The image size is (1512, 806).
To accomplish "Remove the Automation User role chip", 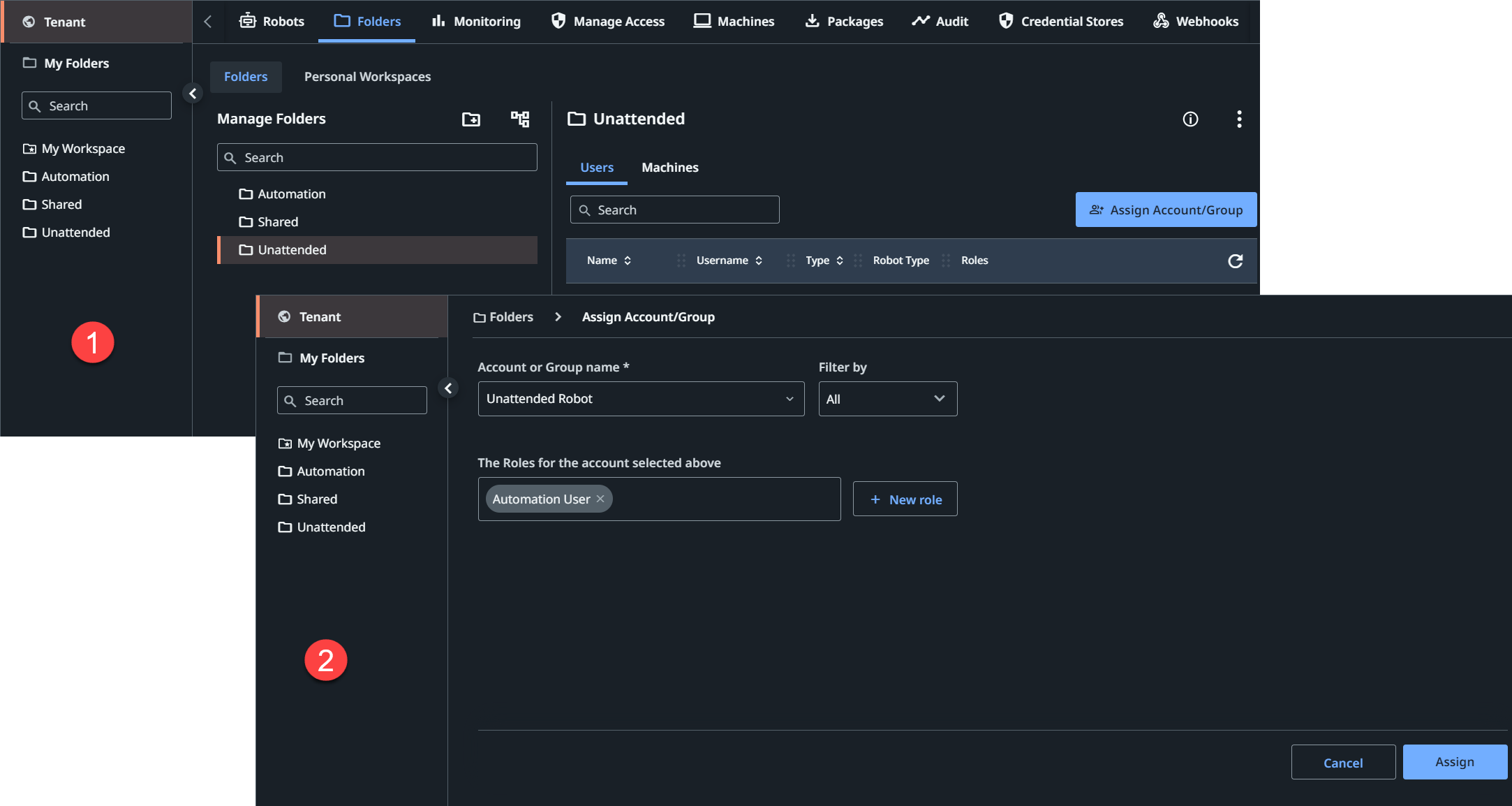I will click(x=600, y=499).
